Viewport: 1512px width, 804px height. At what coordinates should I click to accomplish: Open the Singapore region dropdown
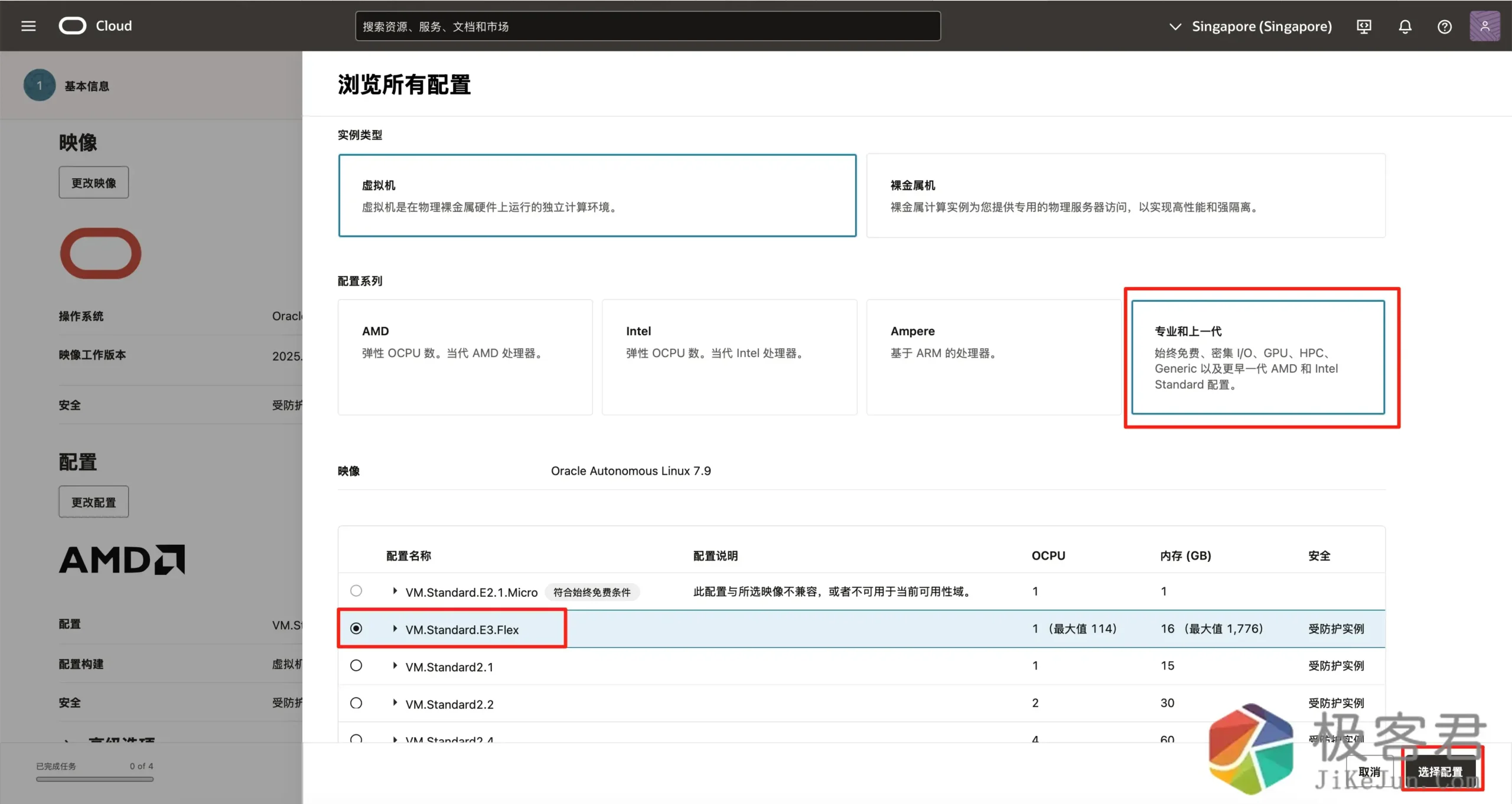(1250, 27)
